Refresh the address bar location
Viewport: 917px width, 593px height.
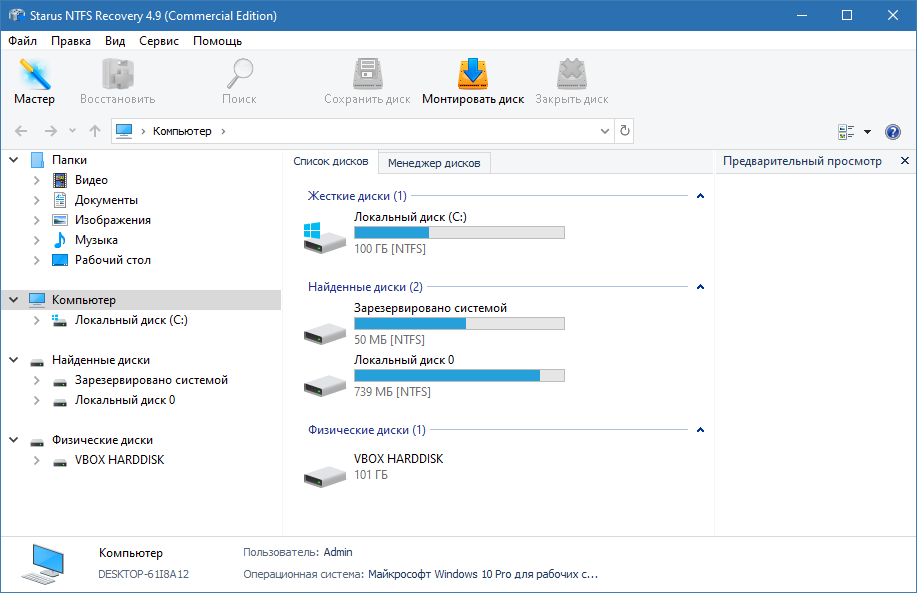(625, 130)
